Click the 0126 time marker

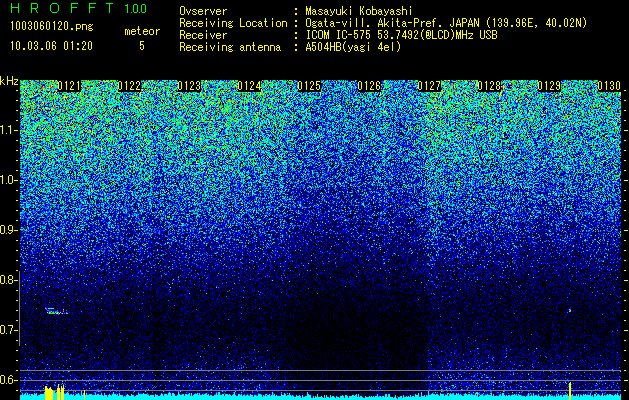click(x=369, y=86)
